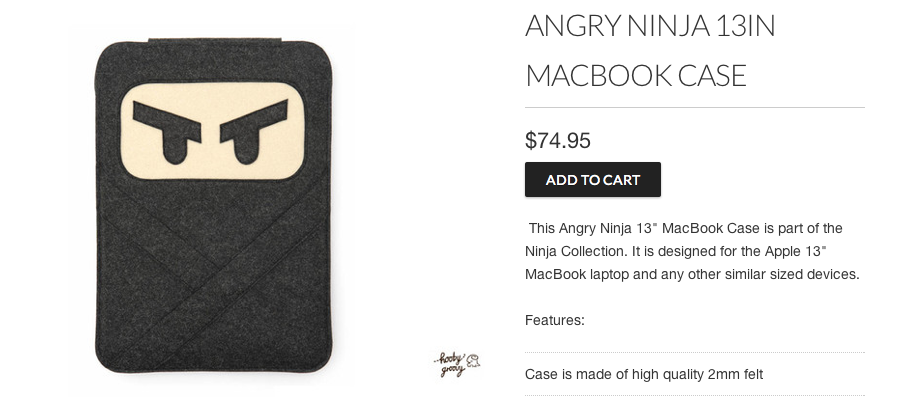Click the top flap of the felt case
The height and width of the screenshot is (403, 900).
point(215,40)
